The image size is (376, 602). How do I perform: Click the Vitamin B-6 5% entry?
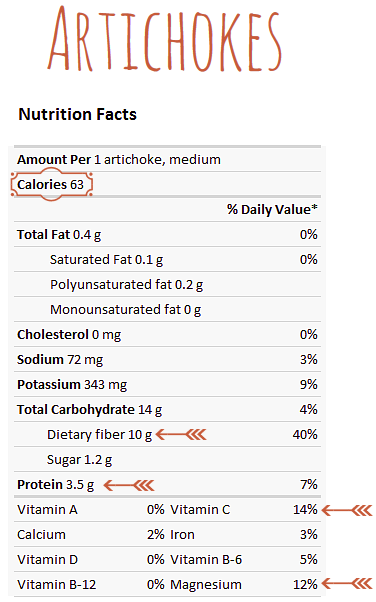(244, 559)
